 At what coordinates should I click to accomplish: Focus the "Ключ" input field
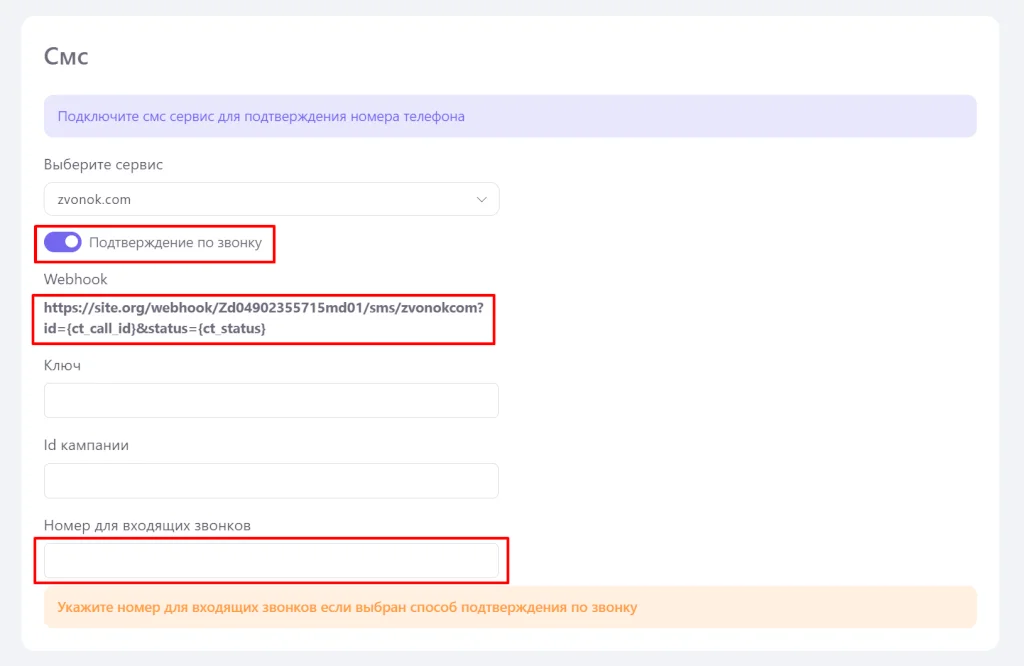click(x=271, y=400)
